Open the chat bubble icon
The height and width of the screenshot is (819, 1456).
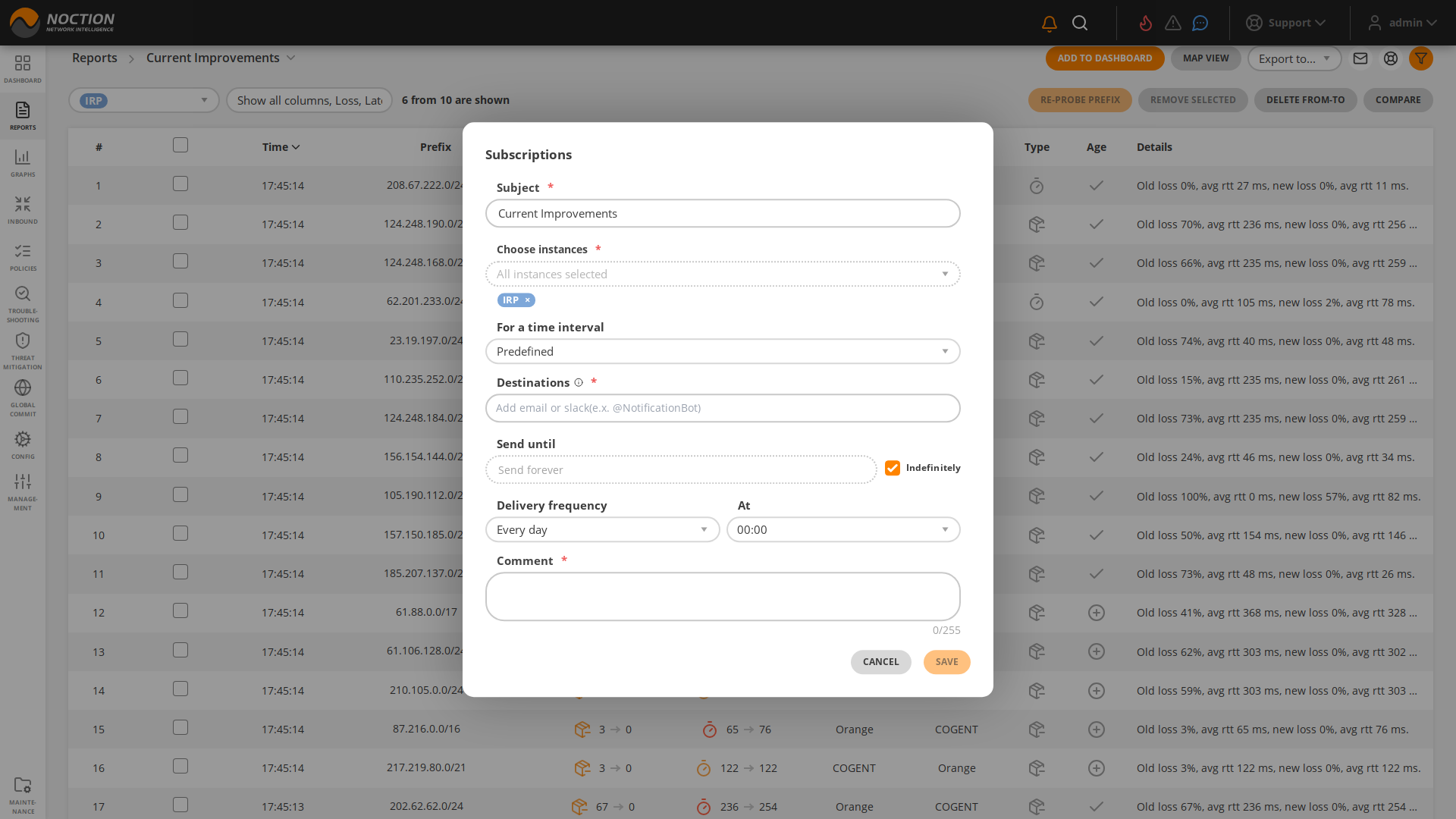pyautogui.click(x=1200, y=24)
